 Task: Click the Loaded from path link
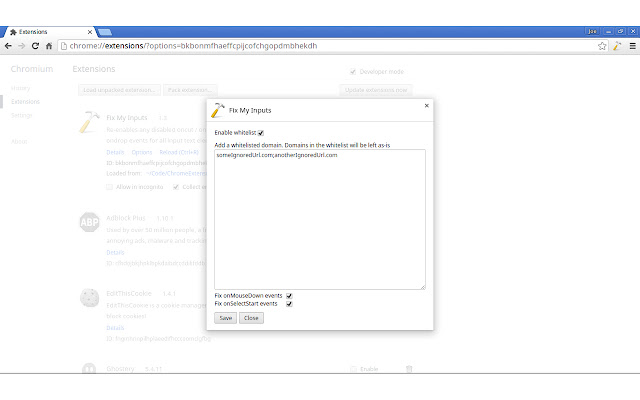point(176,173)
